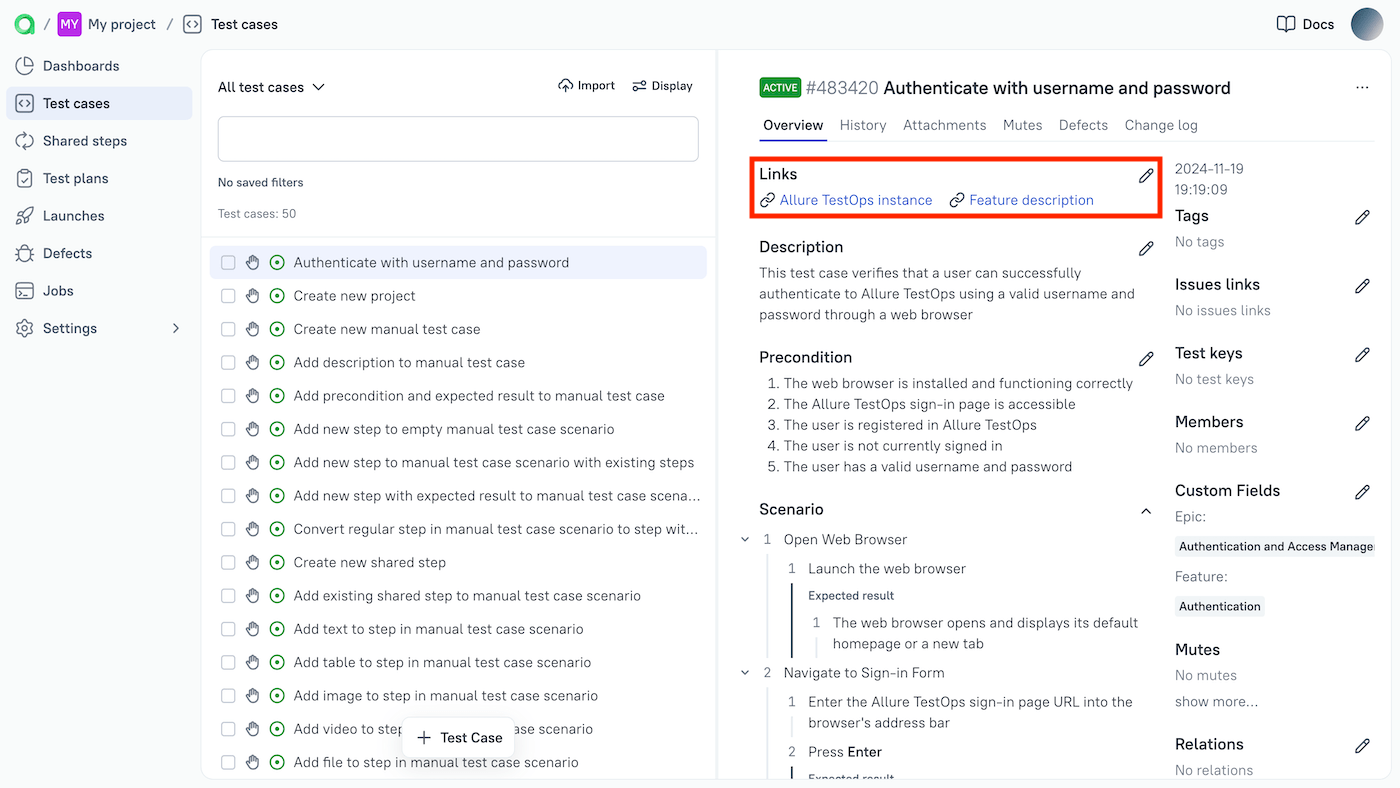Expand the Settings sidebar item
Viewport: 1400px width, 788px height.
[x=70, y=328]
